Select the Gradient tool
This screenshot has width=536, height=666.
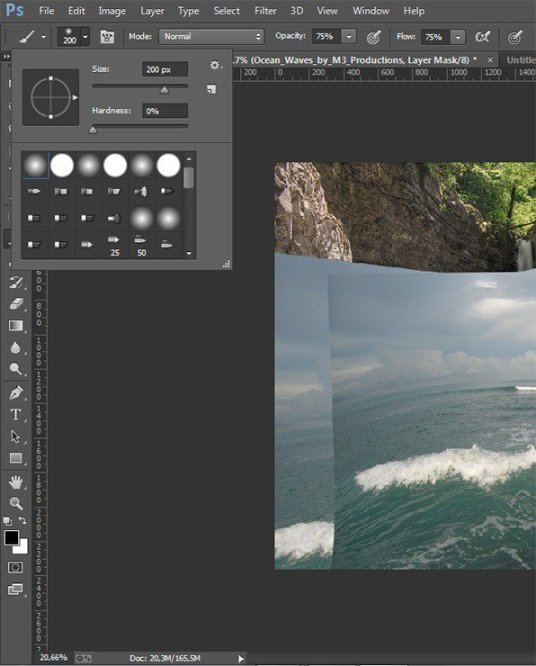[x=16, y=326]
